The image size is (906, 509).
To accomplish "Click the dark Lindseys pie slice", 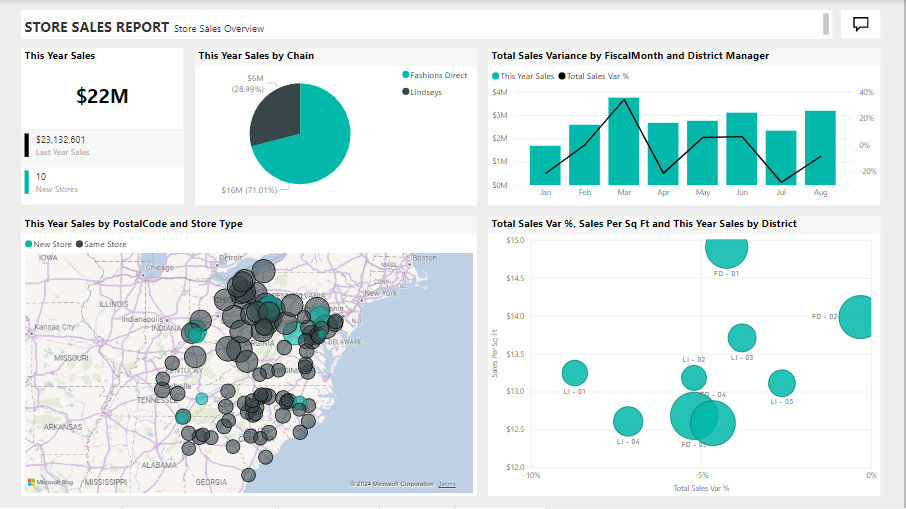I will point(276,113).
